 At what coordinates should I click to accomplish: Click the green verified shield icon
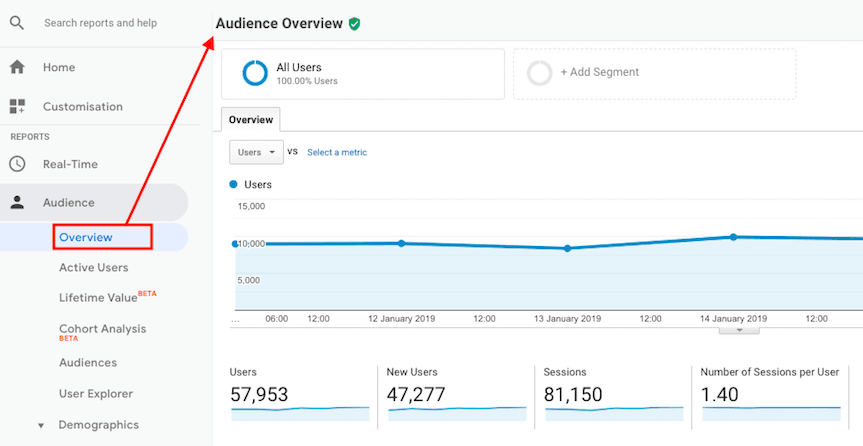[x=355, y=23]
